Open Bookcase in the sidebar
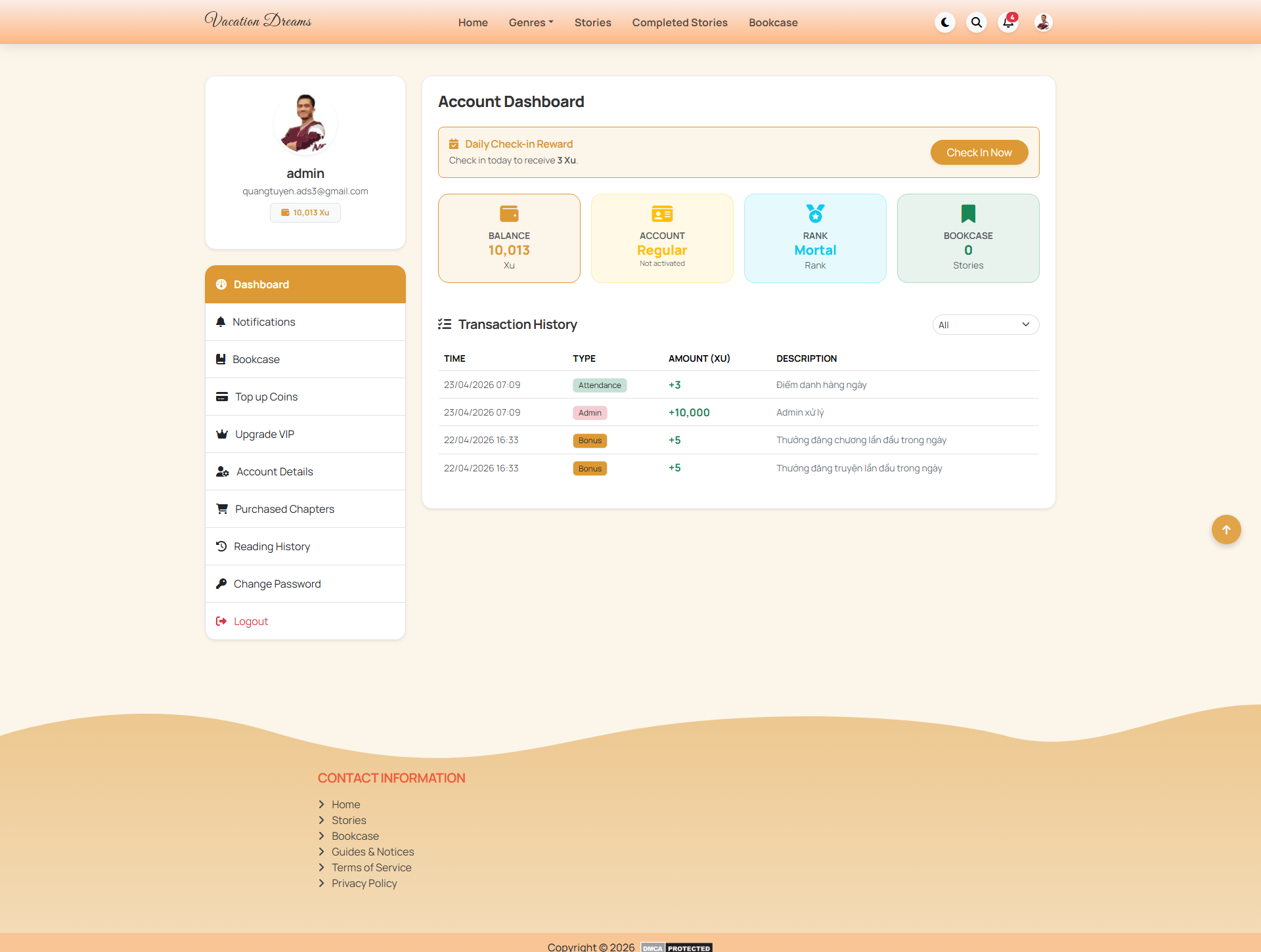 pos(305,359)
